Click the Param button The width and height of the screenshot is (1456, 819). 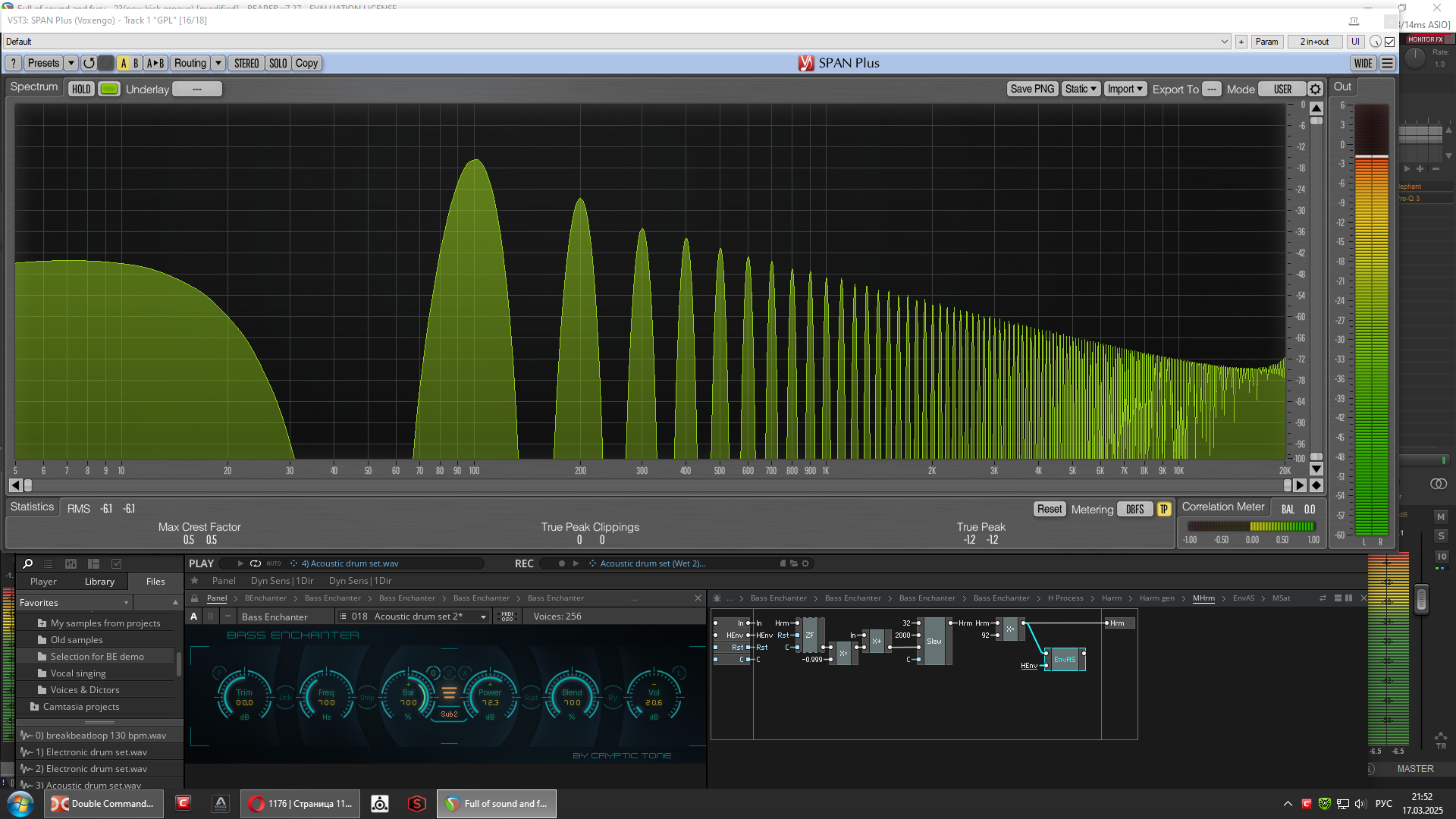click(x=1266, y=42)
